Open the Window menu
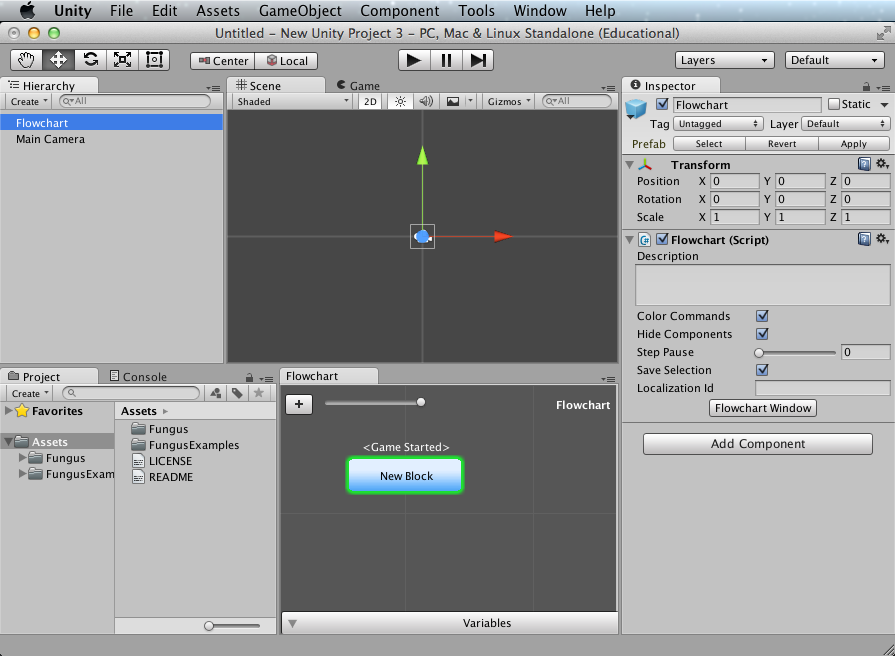This screenshot has width=895, height=656. [x=539, y=11]
